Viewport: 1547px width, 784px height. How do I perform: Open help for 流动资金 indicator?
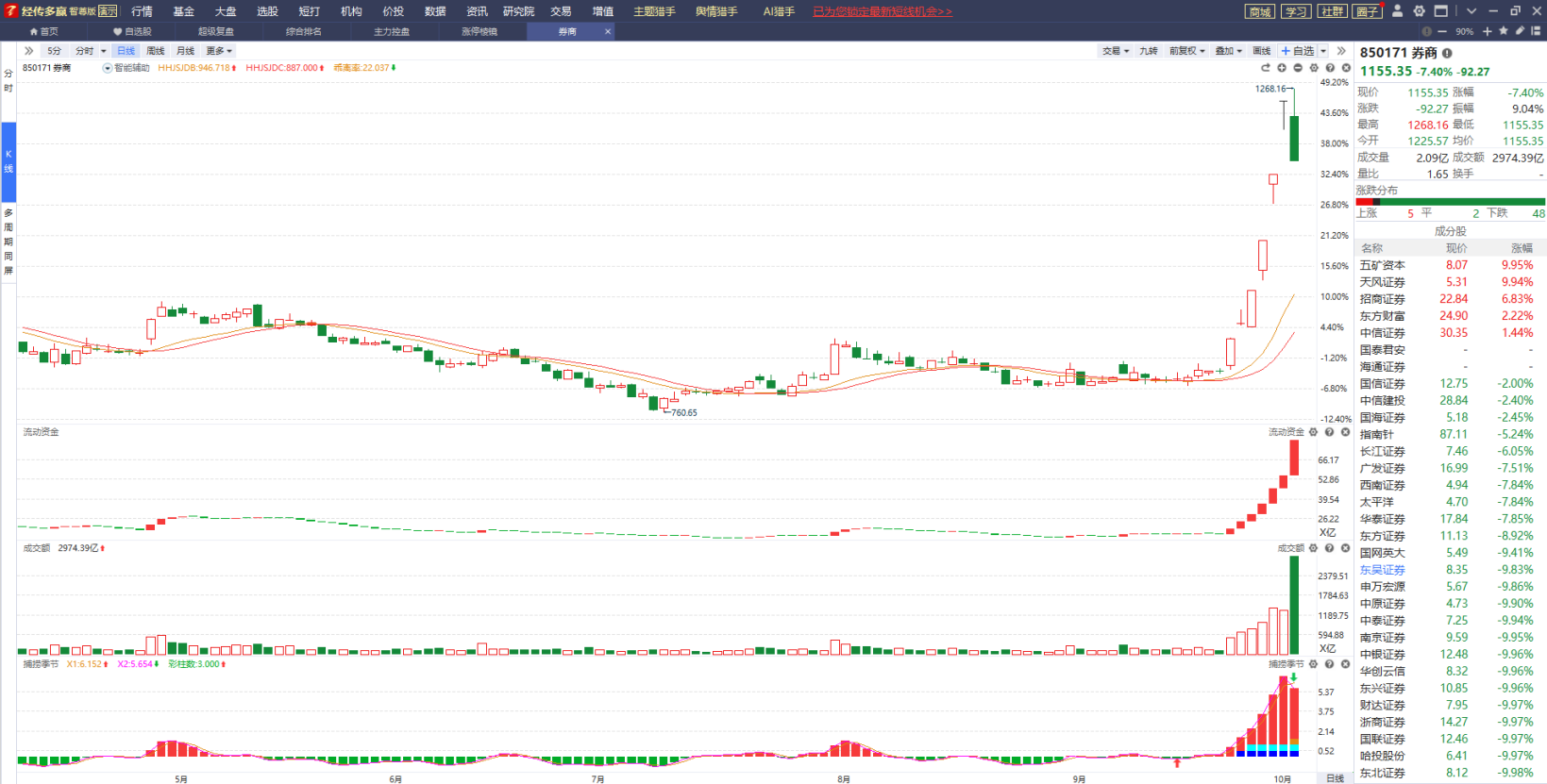[x=1329, y=432]
